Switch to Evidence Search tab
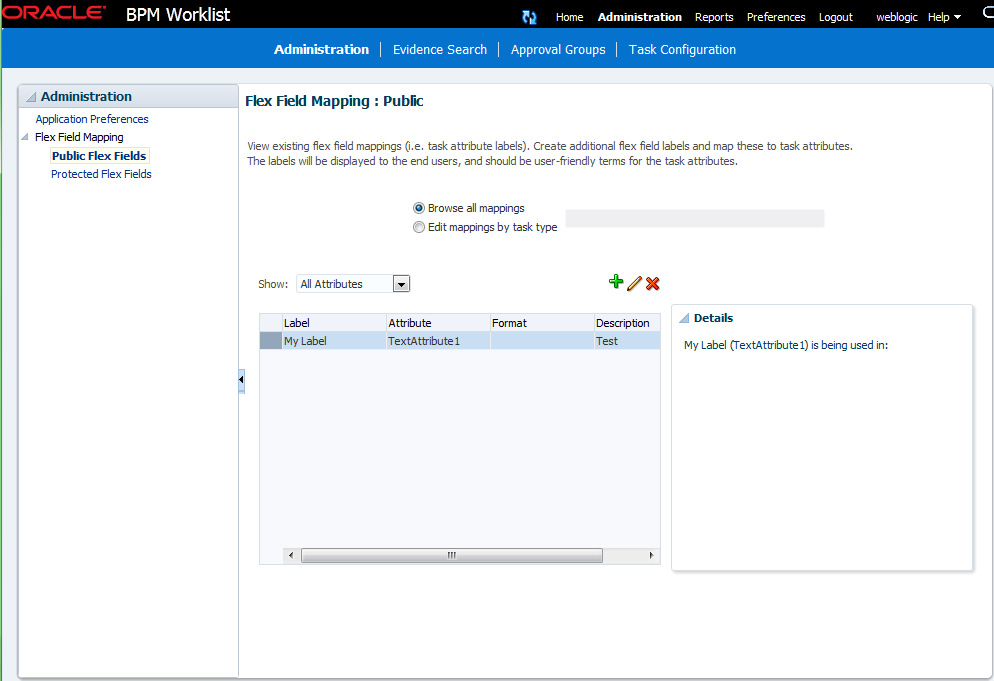This screenshot has height=681, width=994. pyautogui.click(x=440, y=49)
